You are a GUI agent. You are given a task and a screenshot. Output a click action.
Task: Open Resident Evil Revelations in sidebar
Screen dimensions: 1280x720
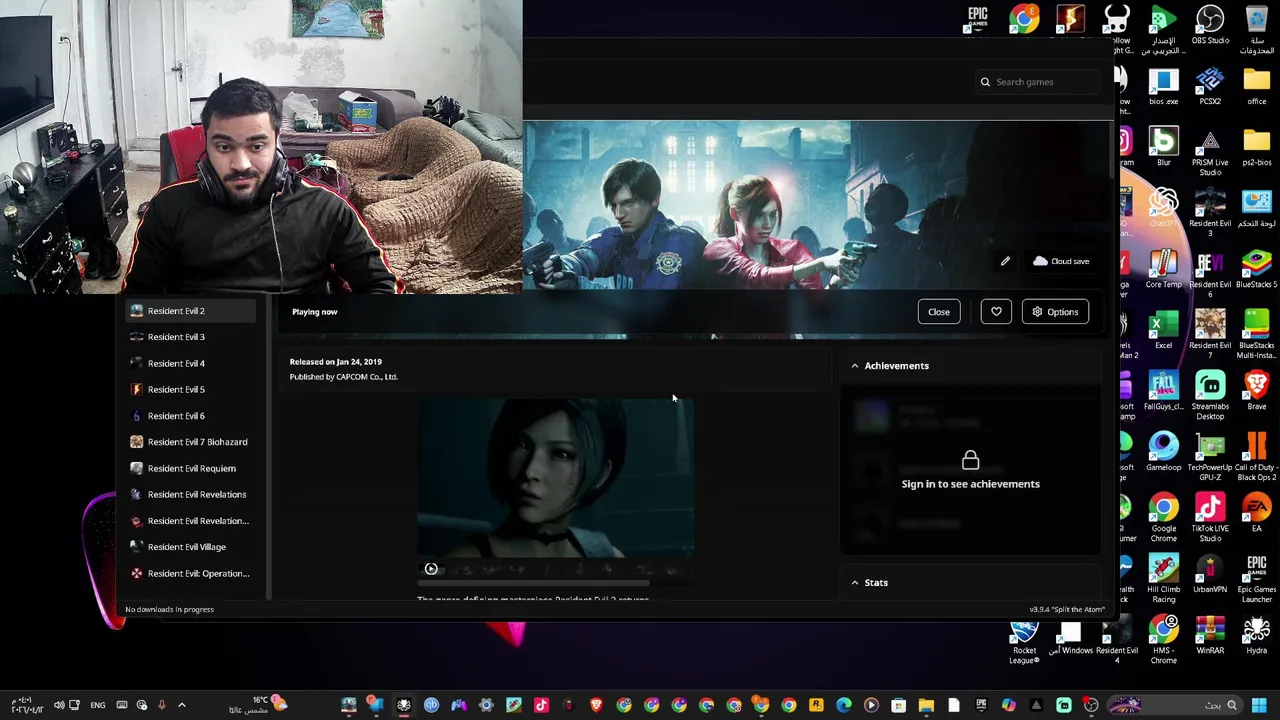(191, 494)
